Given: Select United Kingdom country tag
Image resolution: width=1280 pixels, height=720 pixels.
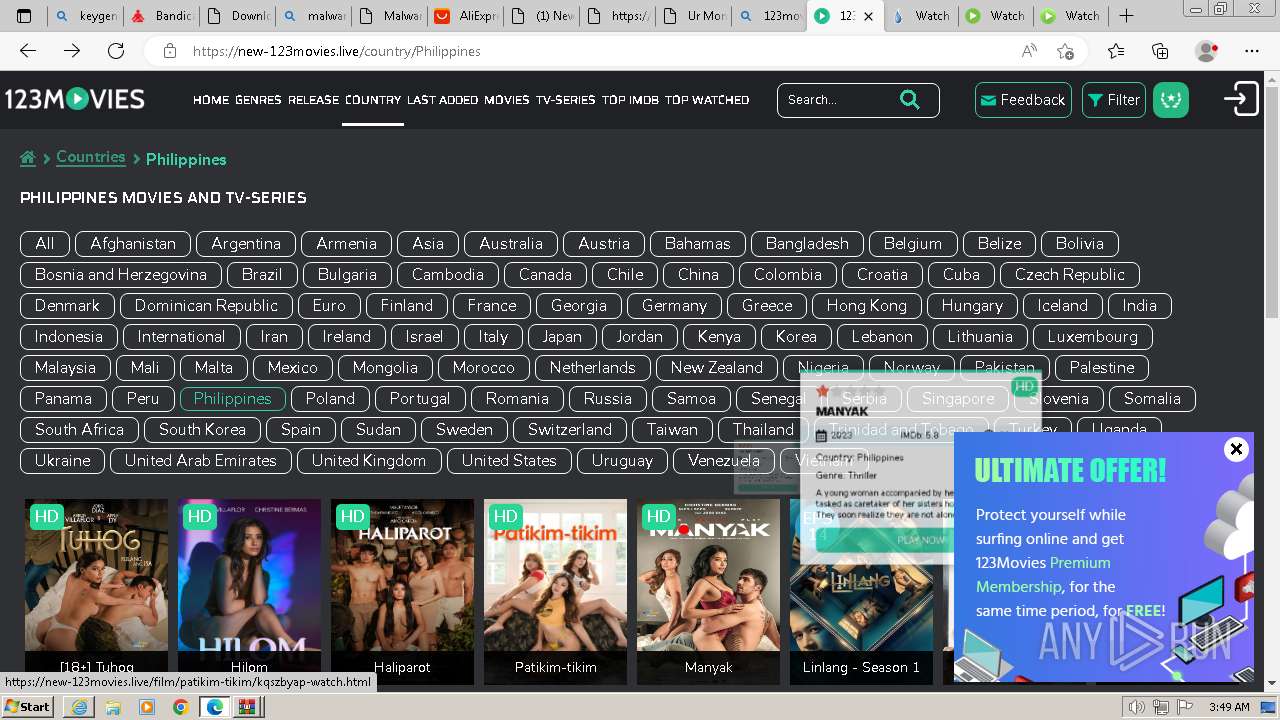Looking at the screenshot, I should 369,461.
